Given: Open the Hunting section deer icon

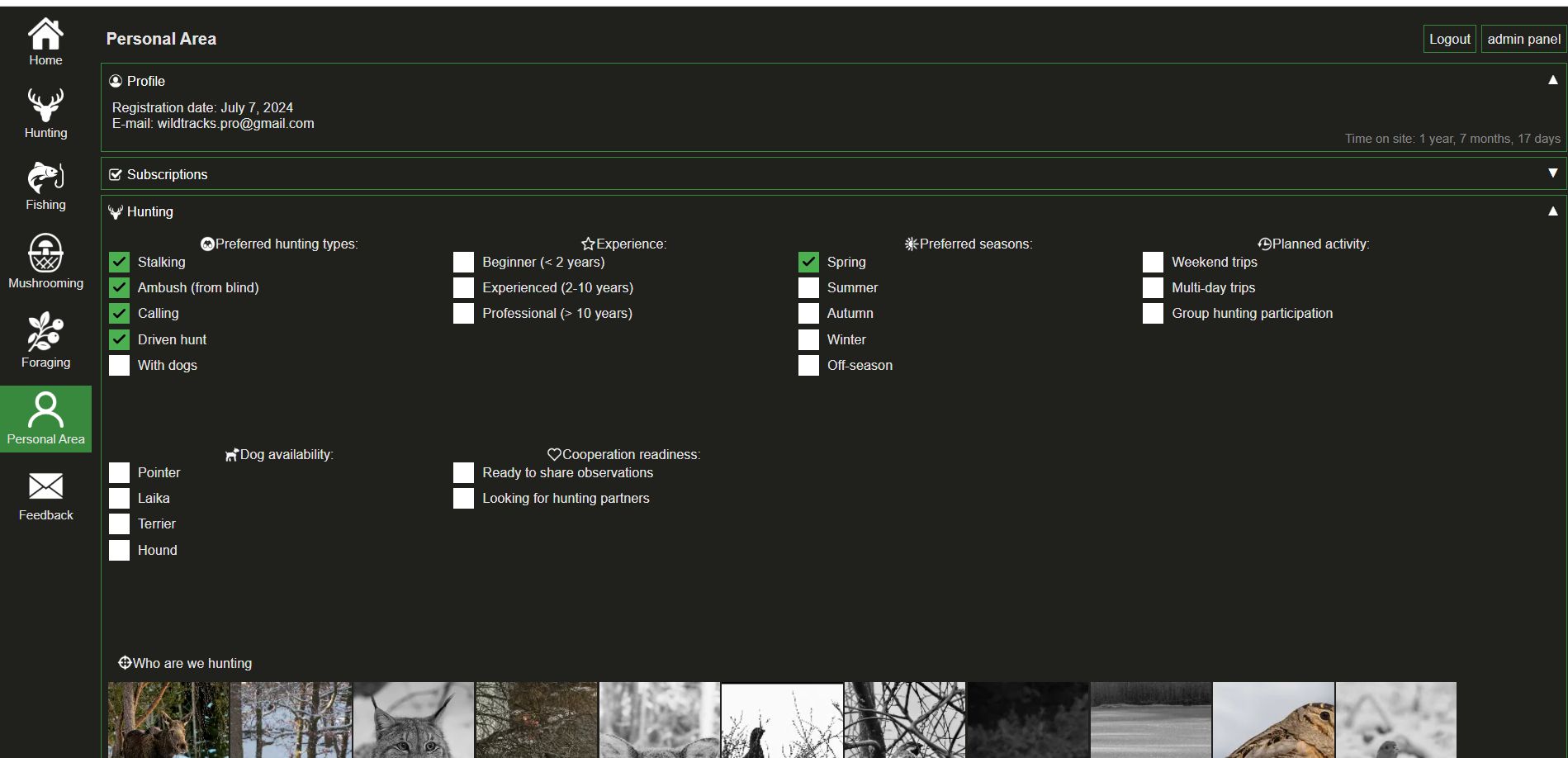Looking at the screenshot, I should click(x=45, y=106).
